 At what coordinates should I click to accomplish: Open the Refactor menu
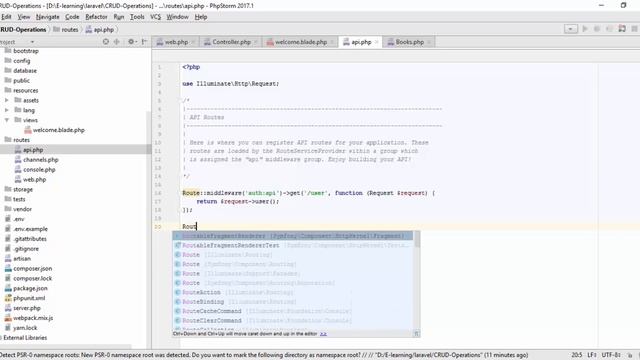point(96,17)
